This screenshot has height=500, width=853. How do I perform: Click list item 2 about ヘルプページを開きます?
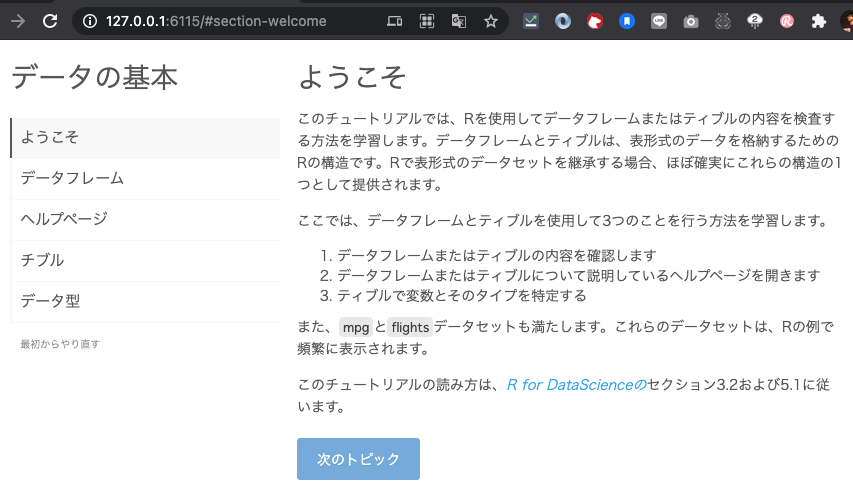coord(578,275)
